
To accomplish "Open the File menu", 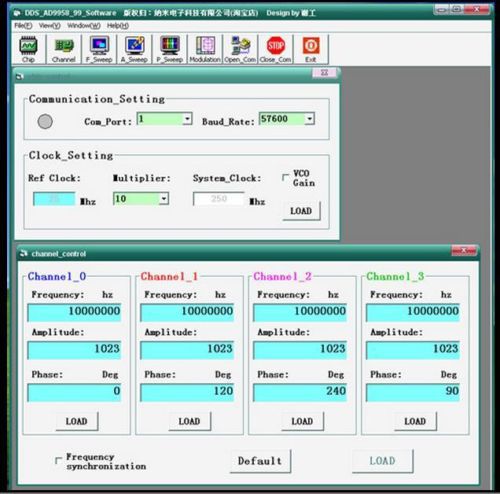I will click(x=23, y=26).
